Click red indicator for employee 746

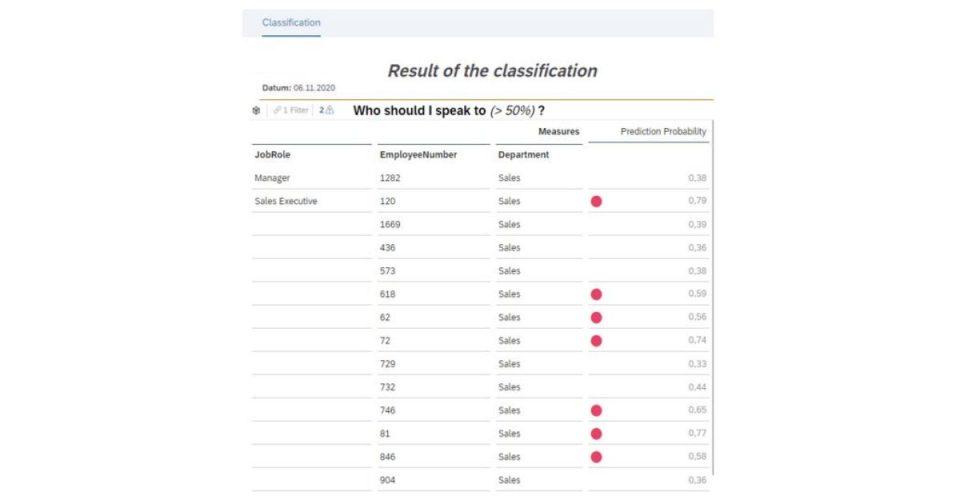click(x=596, y=411)
